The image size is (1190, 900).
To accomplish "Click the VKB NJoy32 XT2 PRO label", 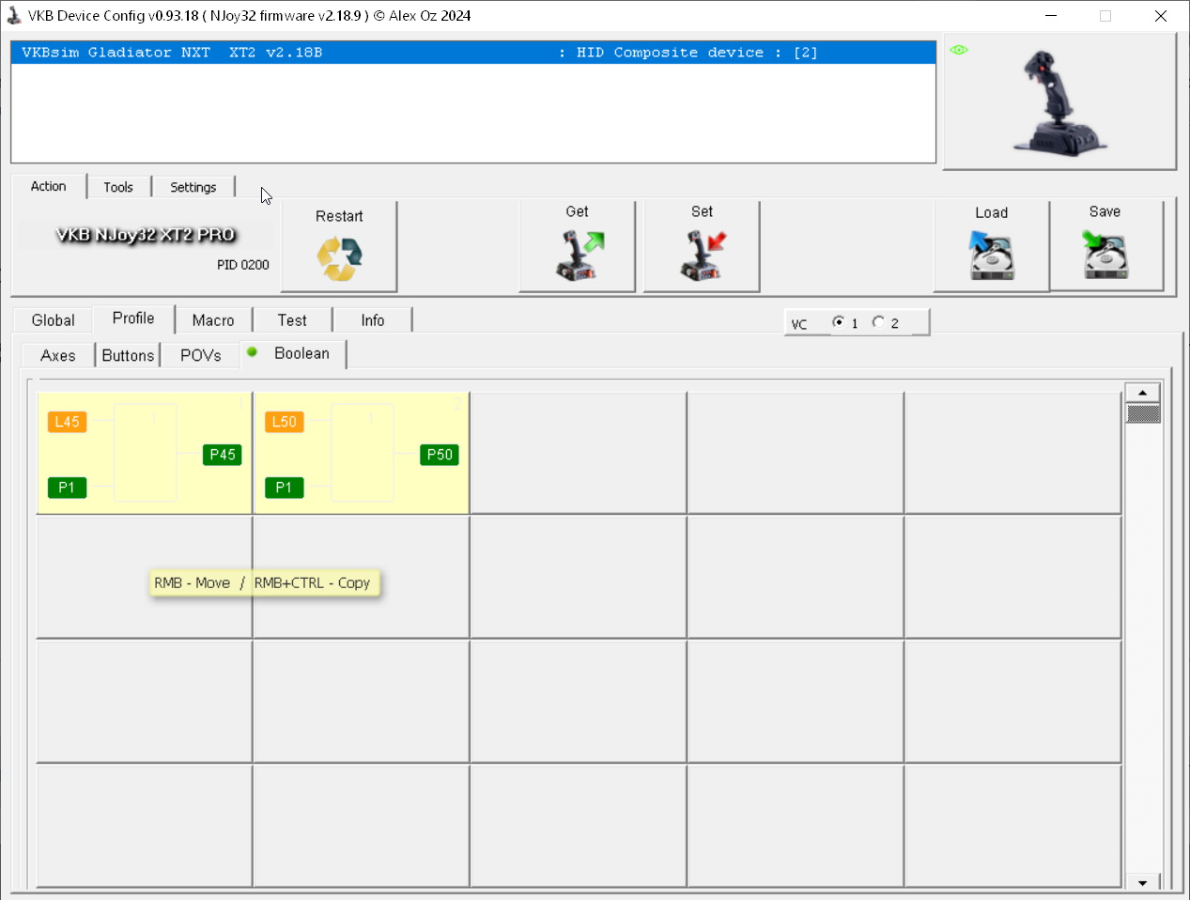I will pyautogui.click(x=145, y=235).
